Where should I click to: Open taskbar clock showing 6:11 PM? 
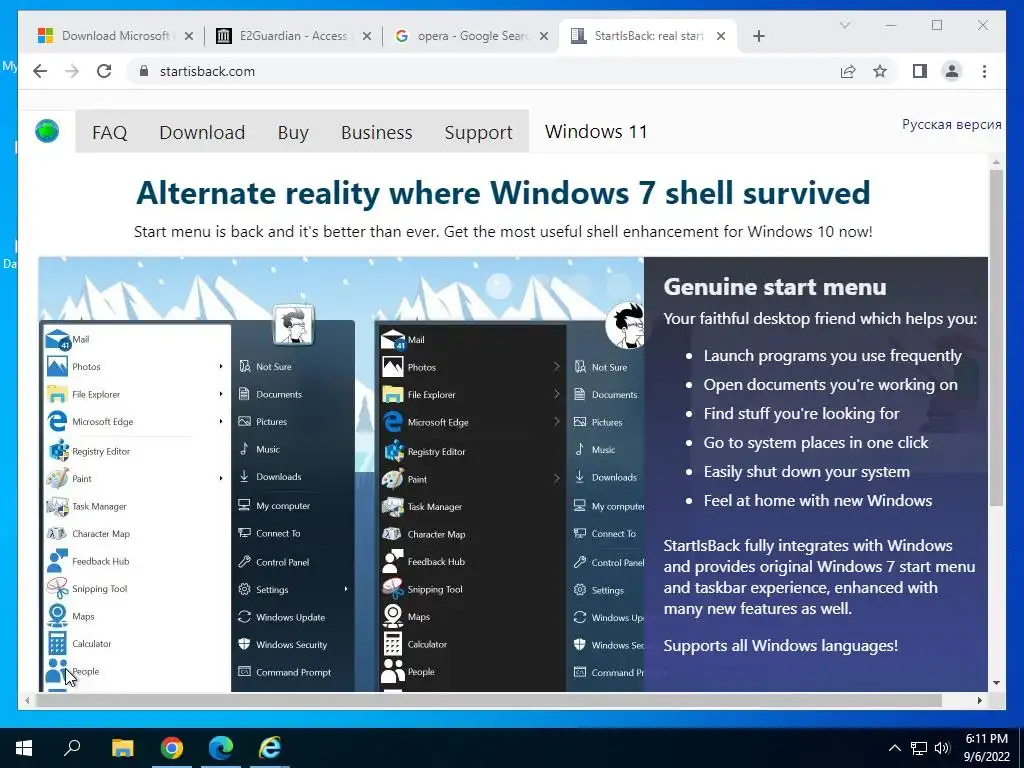coord(987,748)
